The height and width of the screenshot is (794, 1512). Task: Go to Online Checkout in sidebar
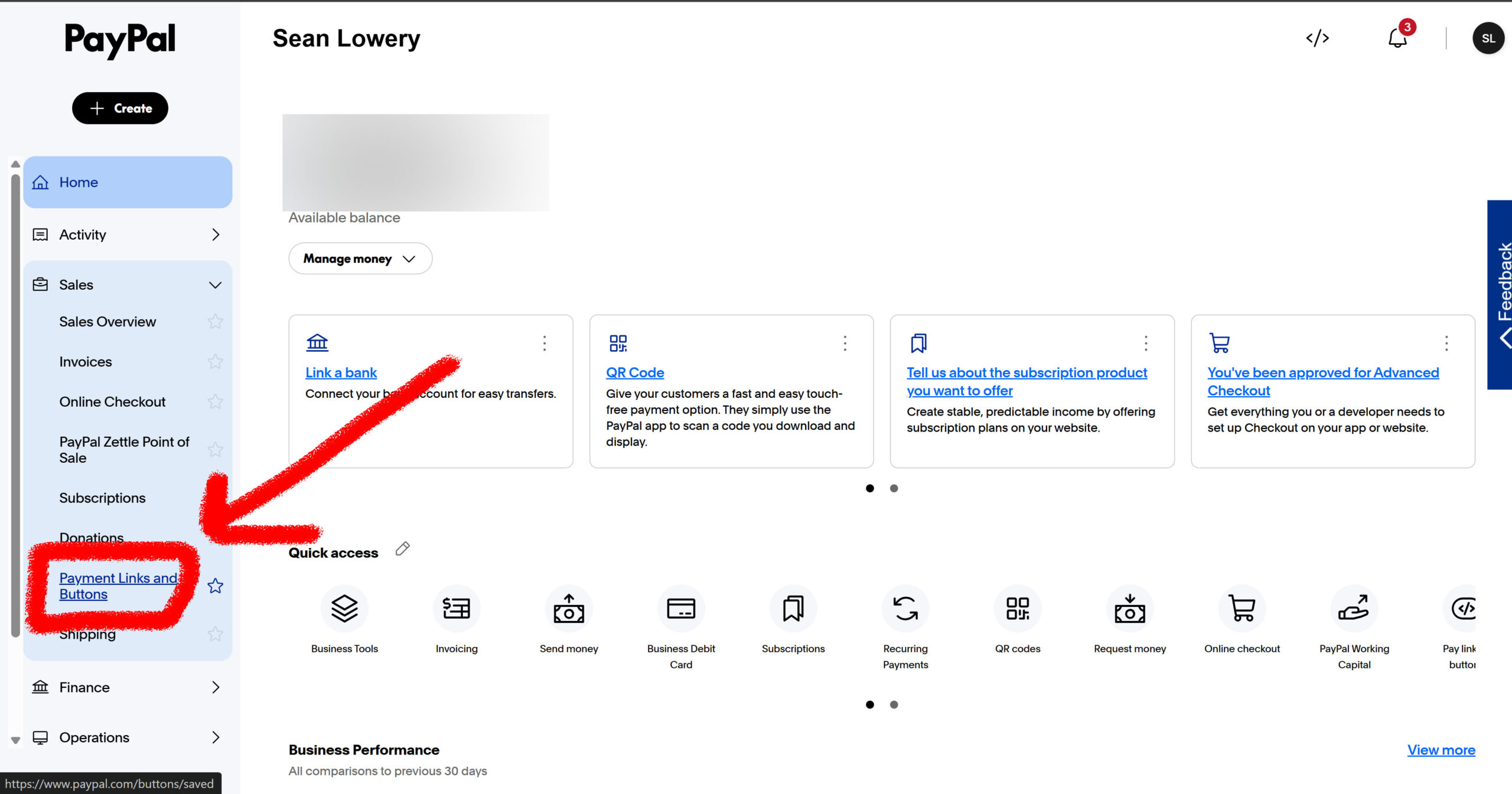coord(112,401)
